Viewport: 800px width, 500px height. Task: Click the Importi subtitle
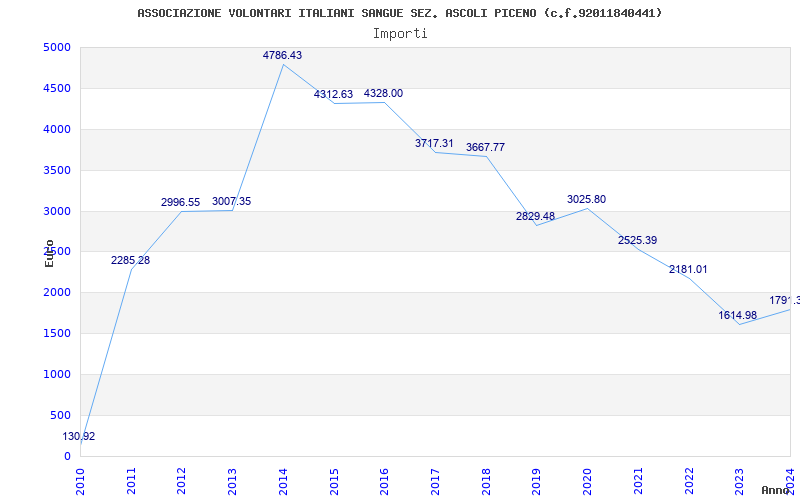click(x=400, y=34)
